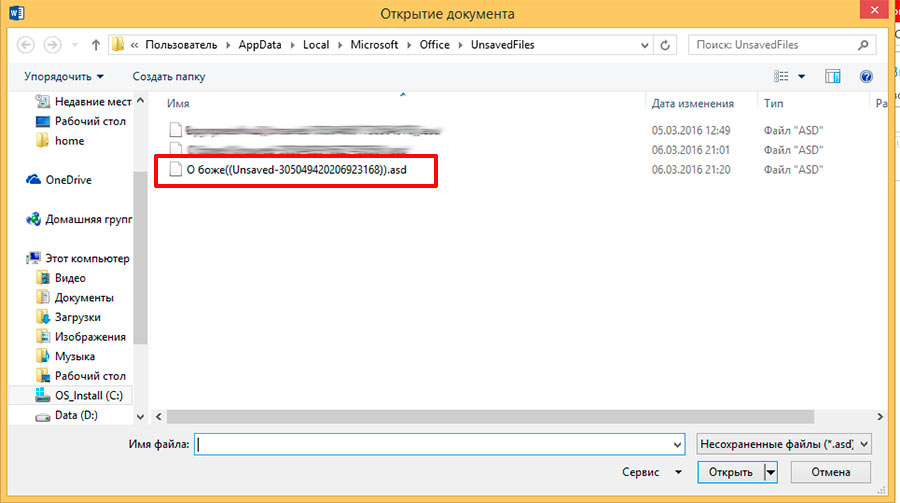900x503 pixels.
Task: Change the view with the view icon
Action: (x=781, y=76)
